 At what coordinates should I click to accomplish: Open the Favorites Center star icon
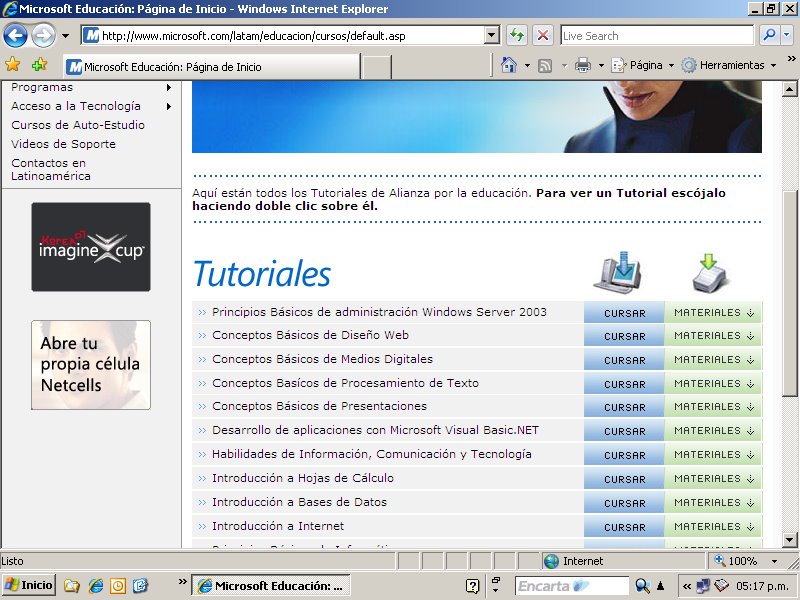click(12, 64)
